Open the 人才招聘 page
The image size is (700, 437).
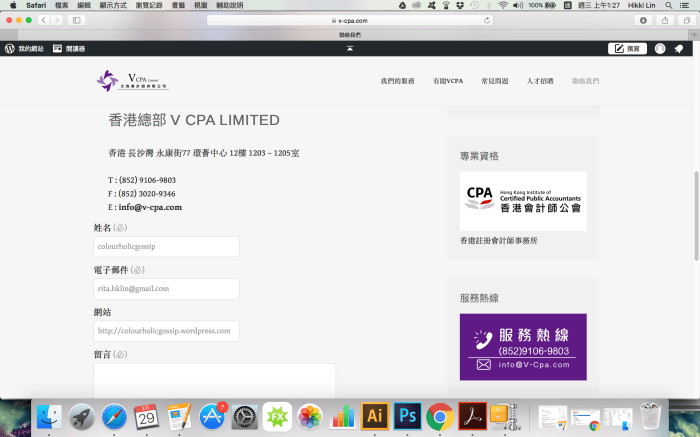[540, 81]
